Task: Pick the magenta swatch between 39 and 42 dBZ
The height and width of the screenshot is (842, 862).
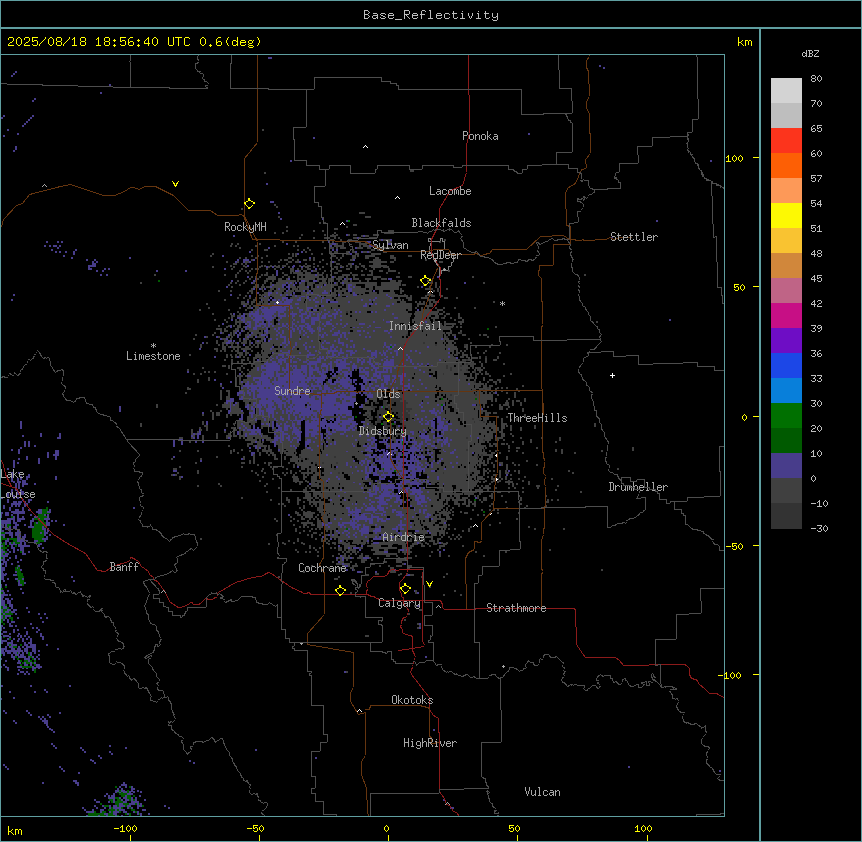Action: click(x=786, y=316)
